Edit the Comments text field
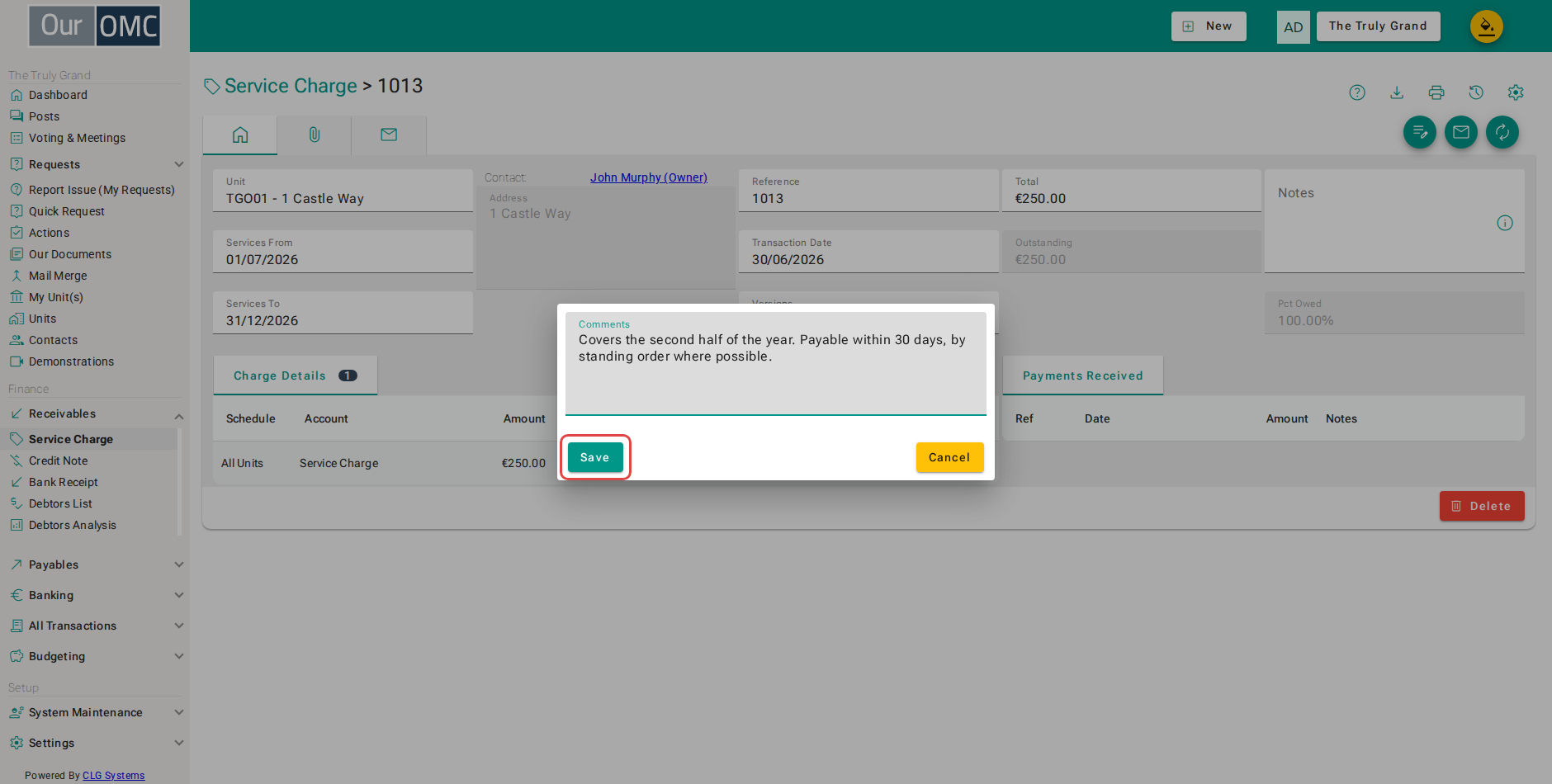This screenshot has width=1552, height=784. click(776, 364)
